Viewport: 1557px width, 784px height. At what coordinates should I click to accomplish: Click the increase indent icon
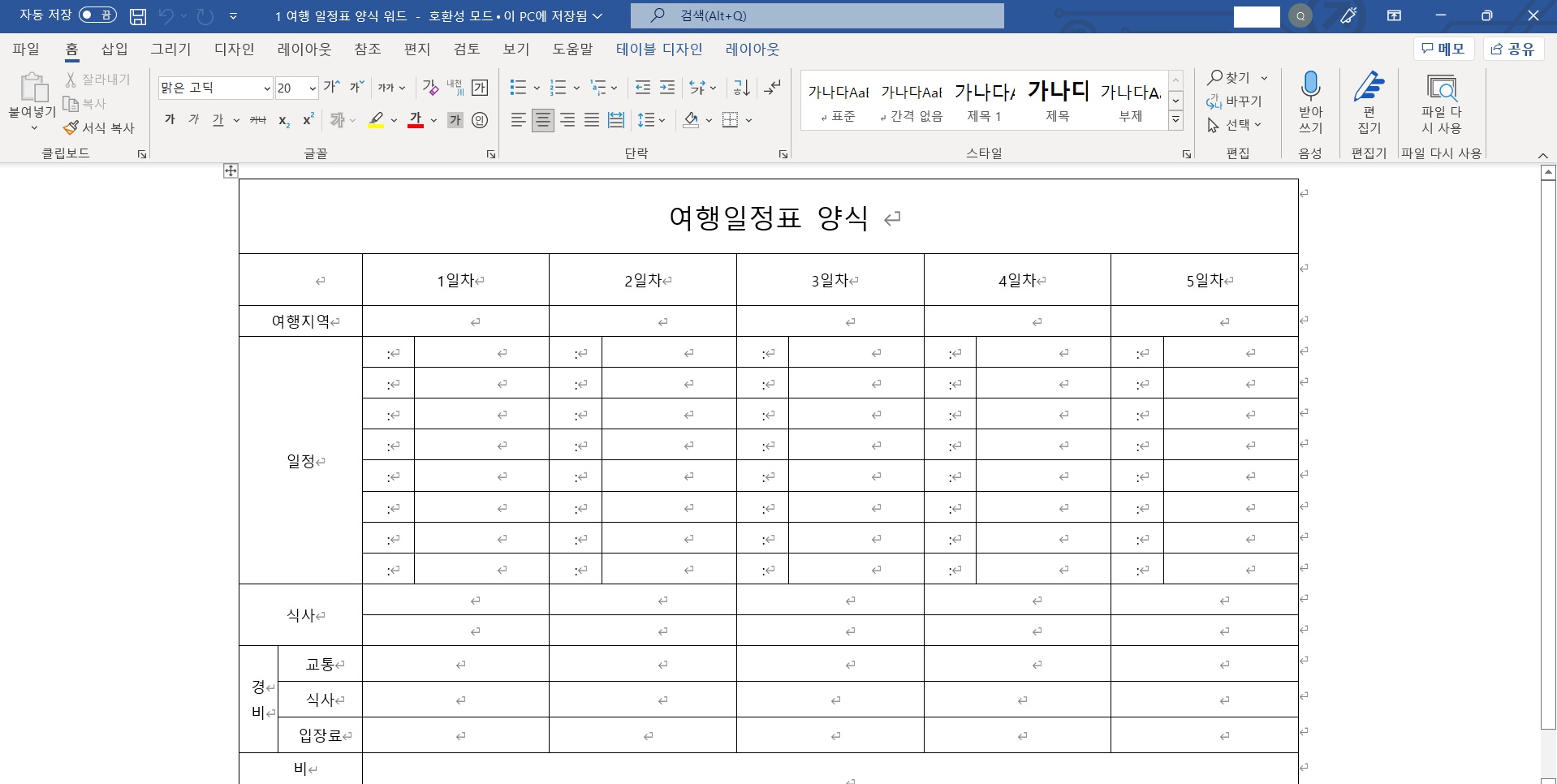click(x=667, y=87)
